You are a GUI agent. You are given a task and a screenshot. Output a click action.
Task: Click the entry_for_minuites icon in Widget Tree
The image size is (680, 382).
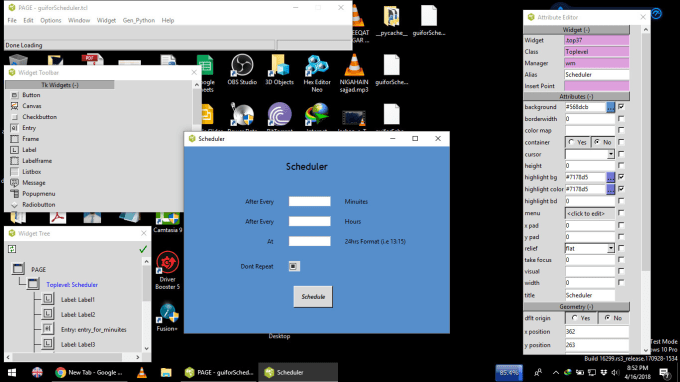click(x=48, y=329)
